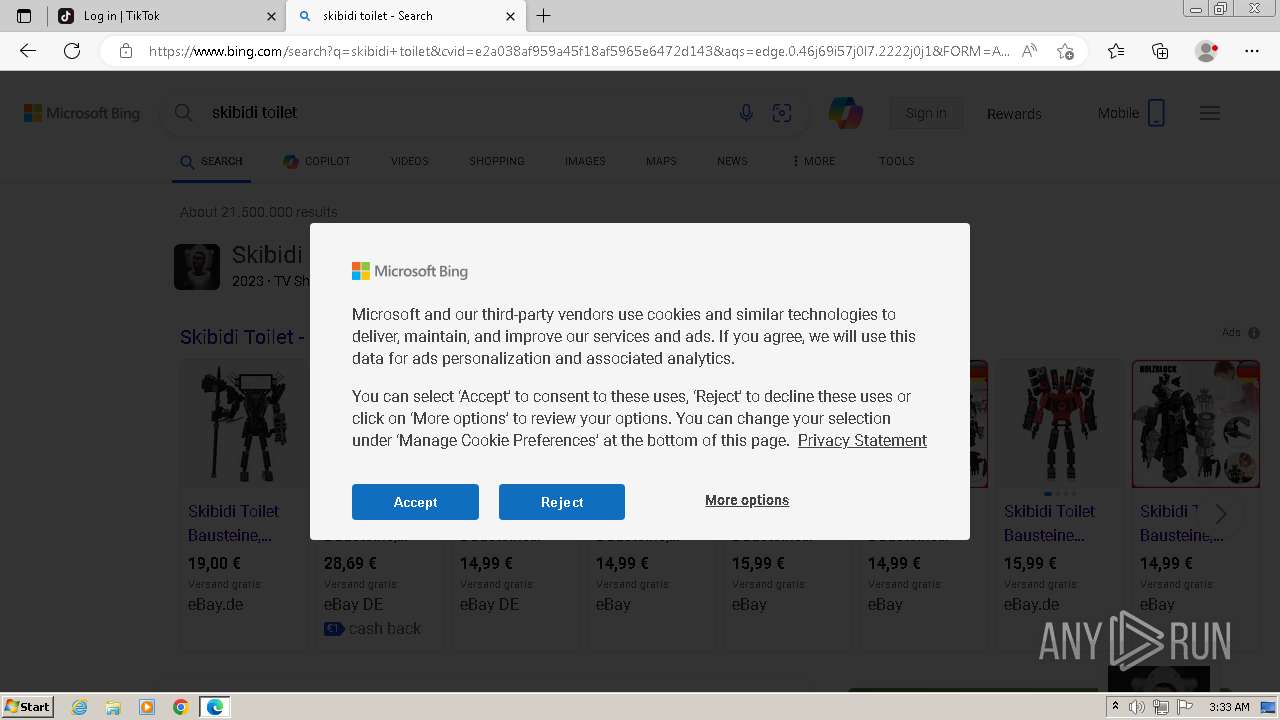The width and height of the screenshot is (1280, 720).
Task: Open Edge Settings and more menu
Action: point(1252,51)
